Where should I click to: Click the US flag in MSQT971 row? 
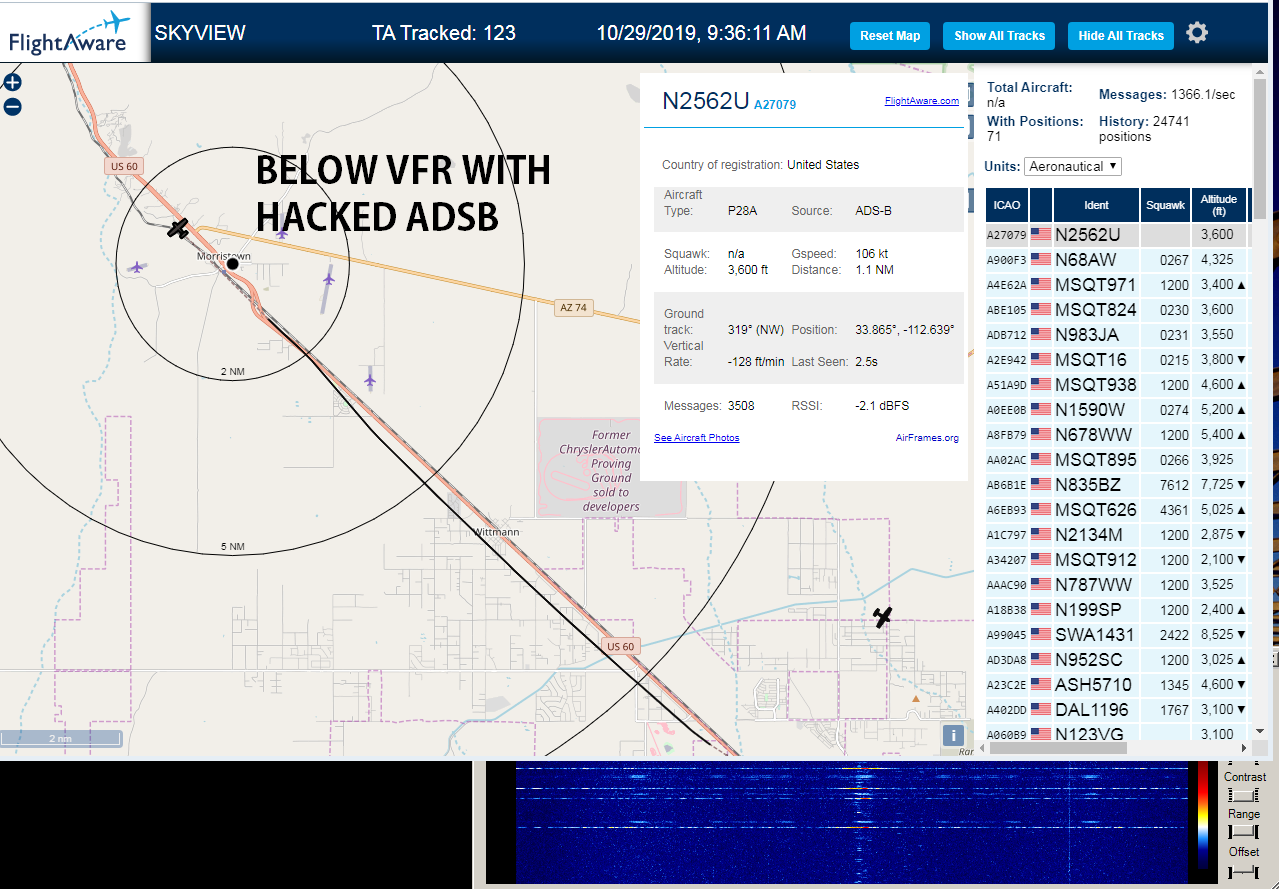tap(1041, 285)
